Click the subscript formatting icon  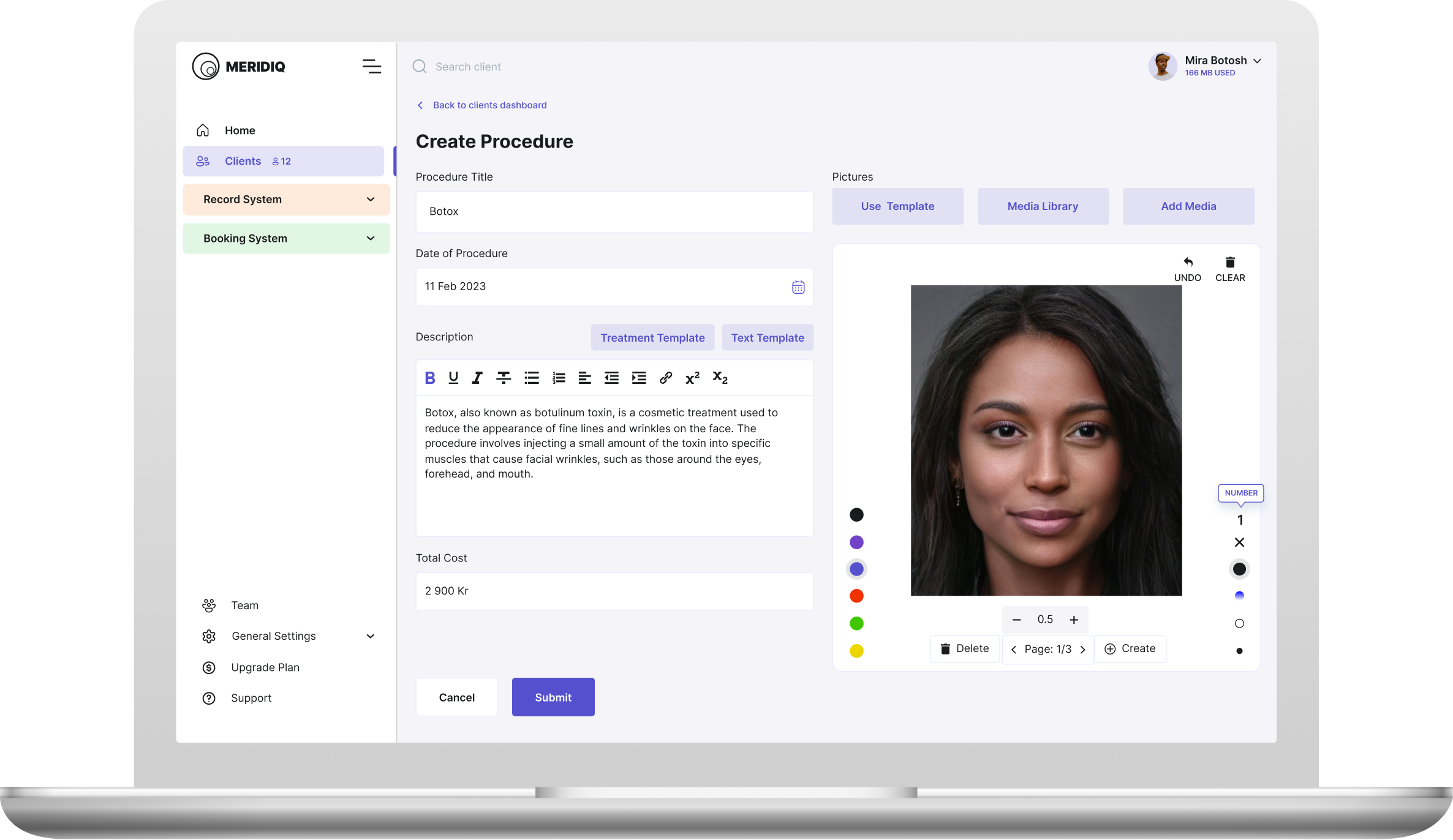pos(720,378)
